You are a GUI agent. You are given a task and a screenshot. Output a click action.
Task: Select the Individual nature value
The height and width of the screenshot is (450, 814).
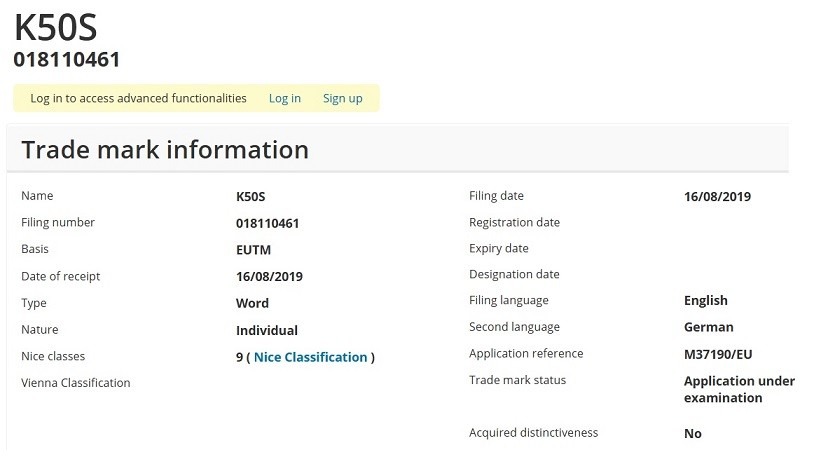[x=266, y=330]
